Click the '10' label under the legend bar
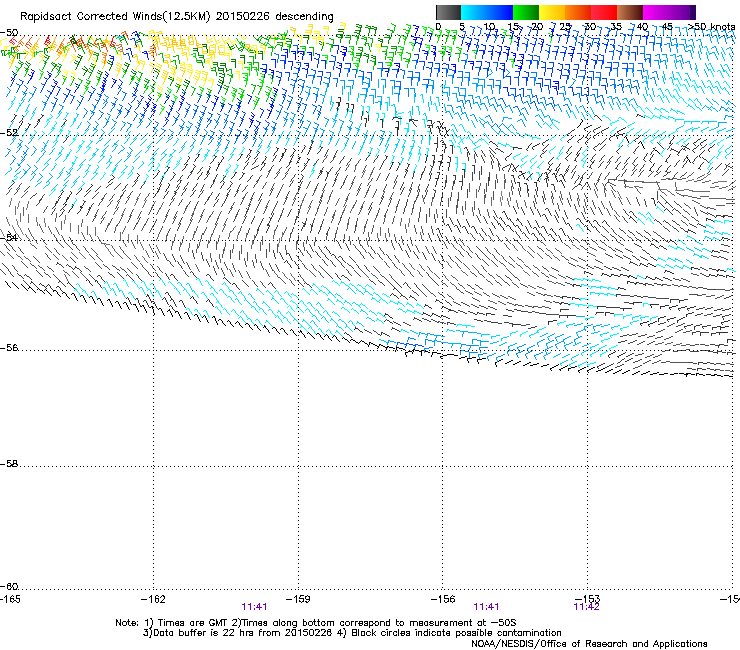The height and width of the screenshot is (650, 740). tap(489, 26)
